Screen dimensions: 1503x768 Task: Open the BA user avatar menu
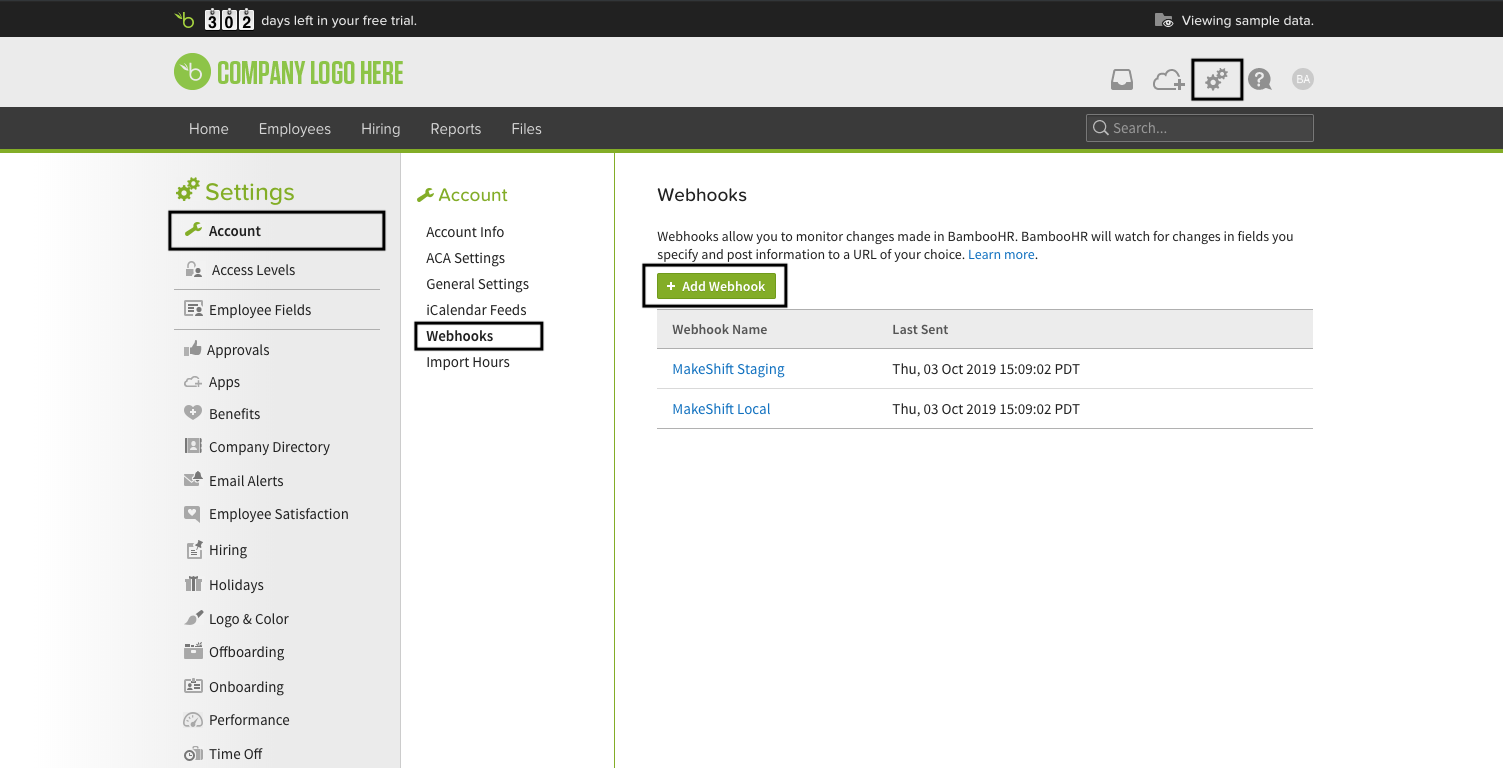1302,79
